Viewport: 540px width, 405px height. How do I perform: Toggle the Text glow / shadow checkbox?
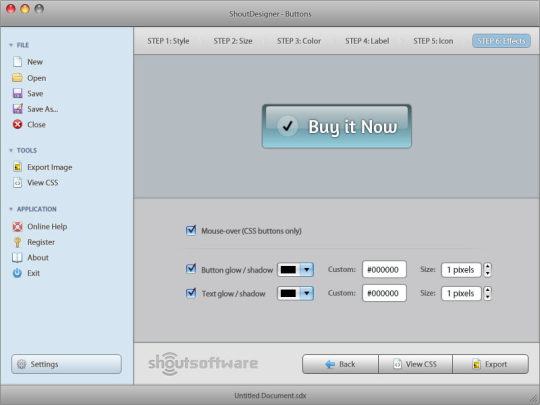(x=191, y=293)
